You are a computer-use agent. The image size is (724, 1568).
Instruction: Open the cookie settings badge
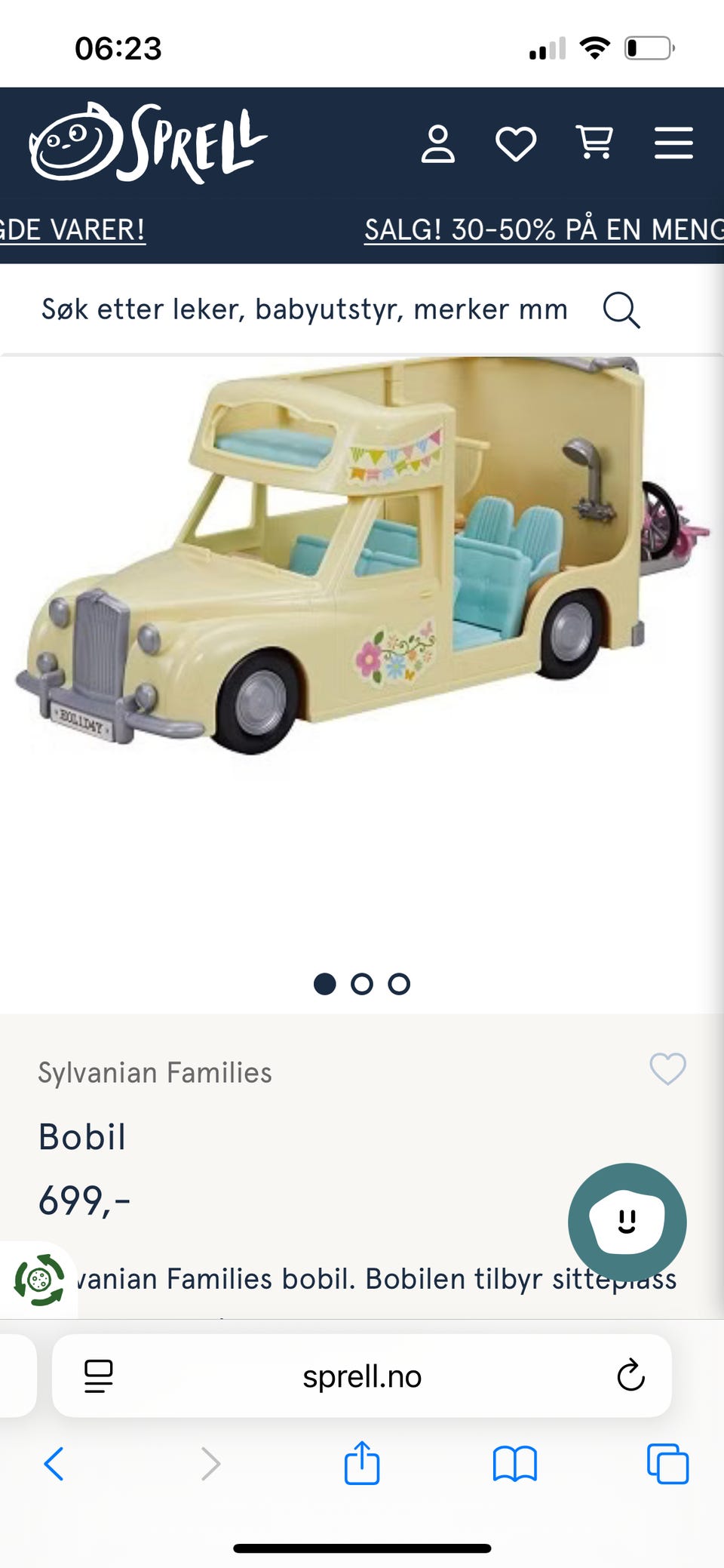(38, 1281)
